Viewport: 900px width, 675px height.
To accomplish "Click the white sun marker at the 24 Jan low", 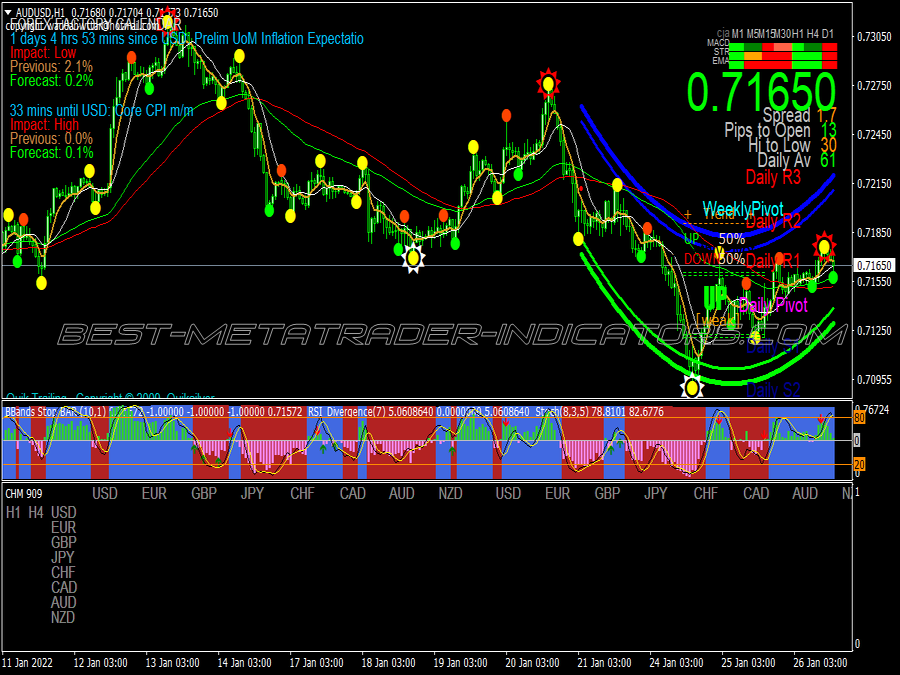I will click(x=692, y=387).
